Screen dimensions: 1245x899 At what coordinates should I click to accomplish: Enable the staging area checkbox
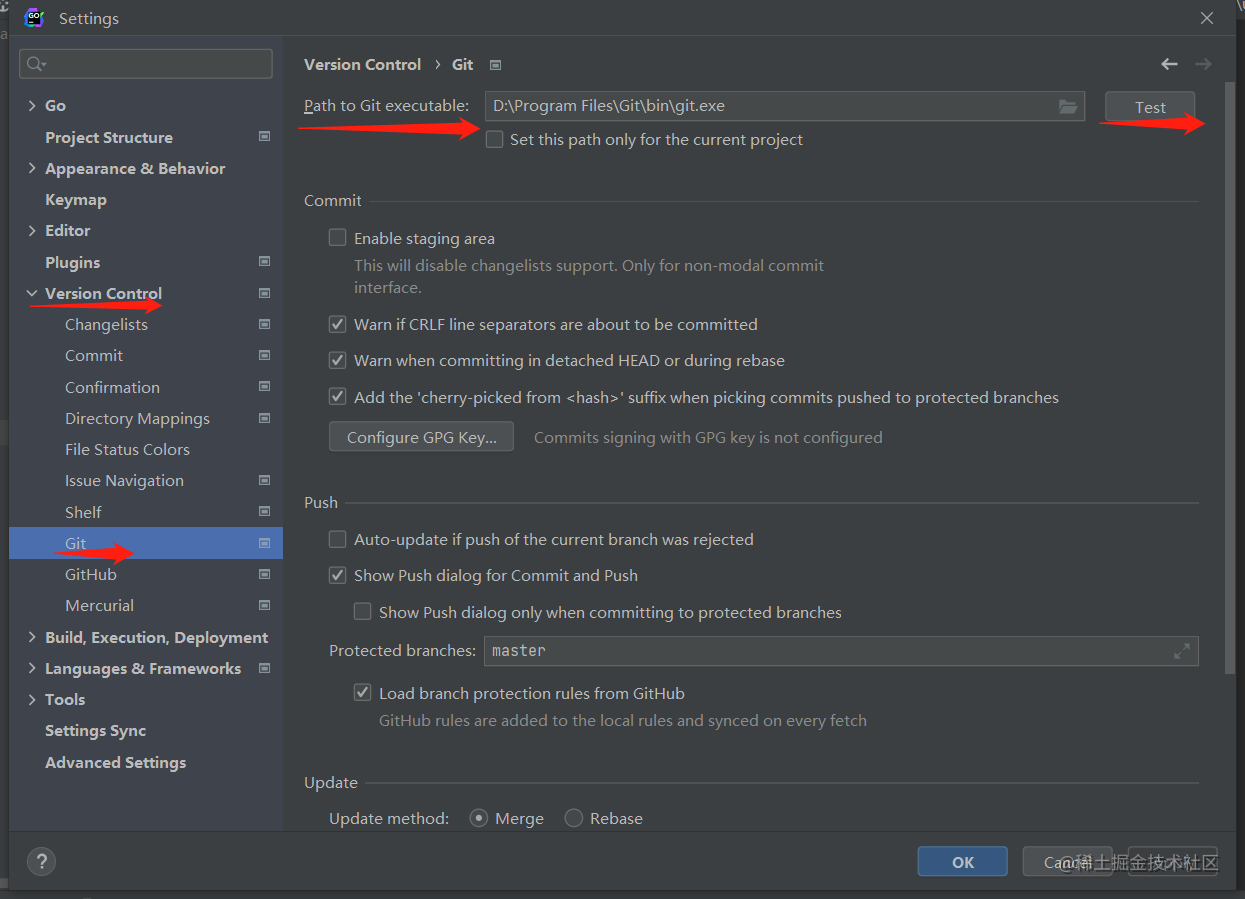coord(338,238)
